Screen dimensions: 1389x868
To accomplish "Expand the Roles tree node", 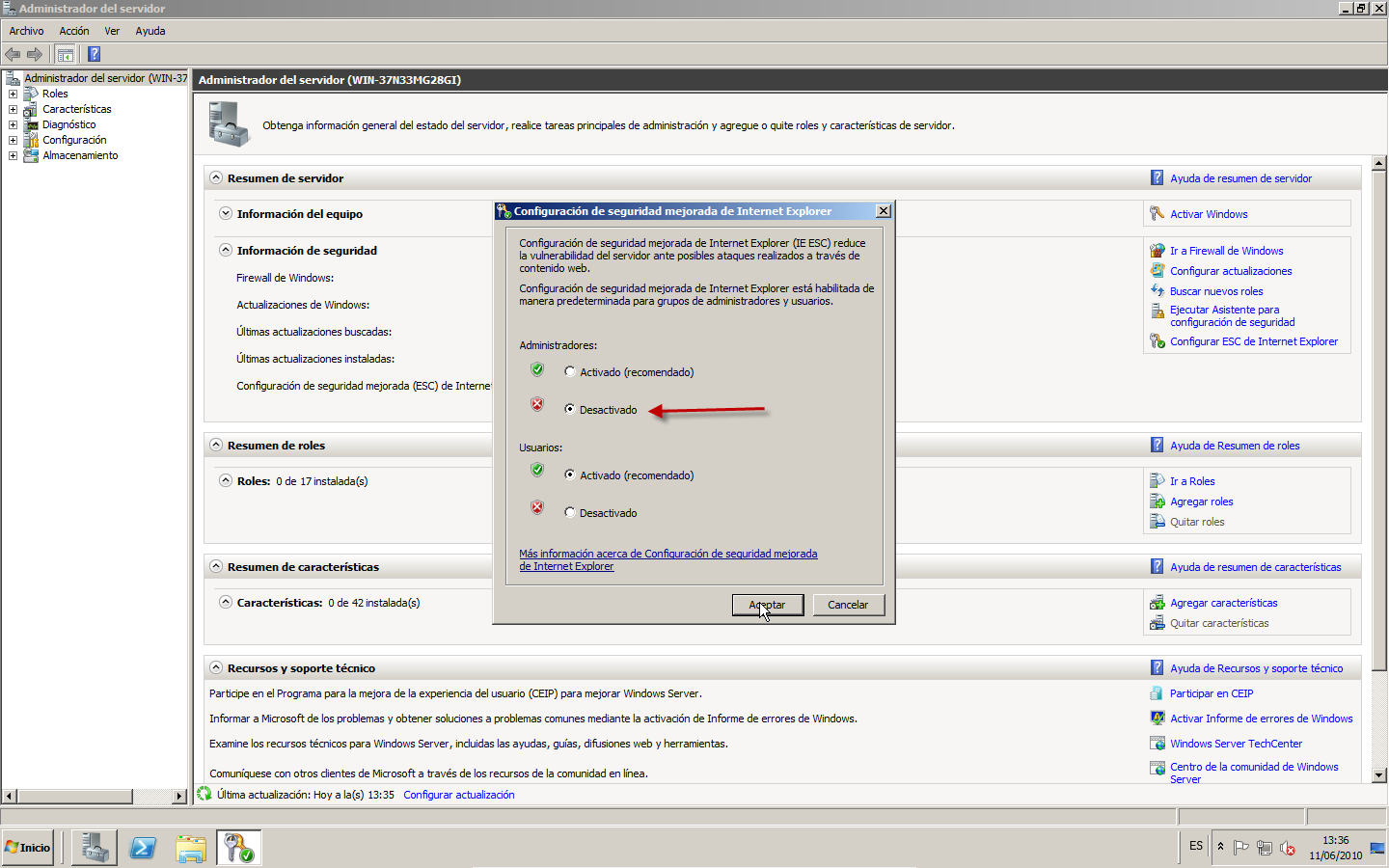I will [13, 94].
